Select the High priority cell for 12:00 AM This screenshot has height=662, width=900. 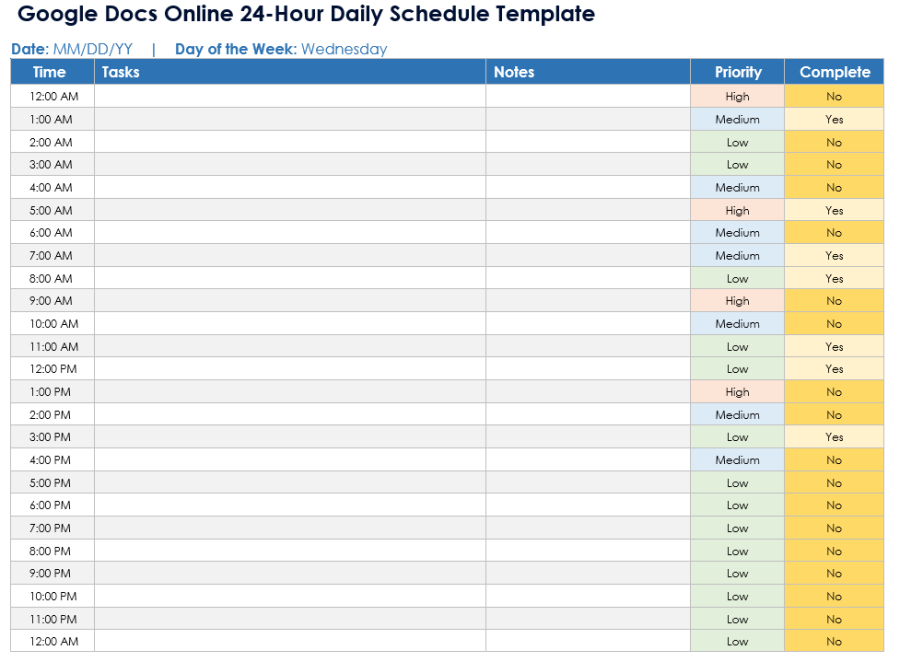pyautogui.click(x=737, y=96)
